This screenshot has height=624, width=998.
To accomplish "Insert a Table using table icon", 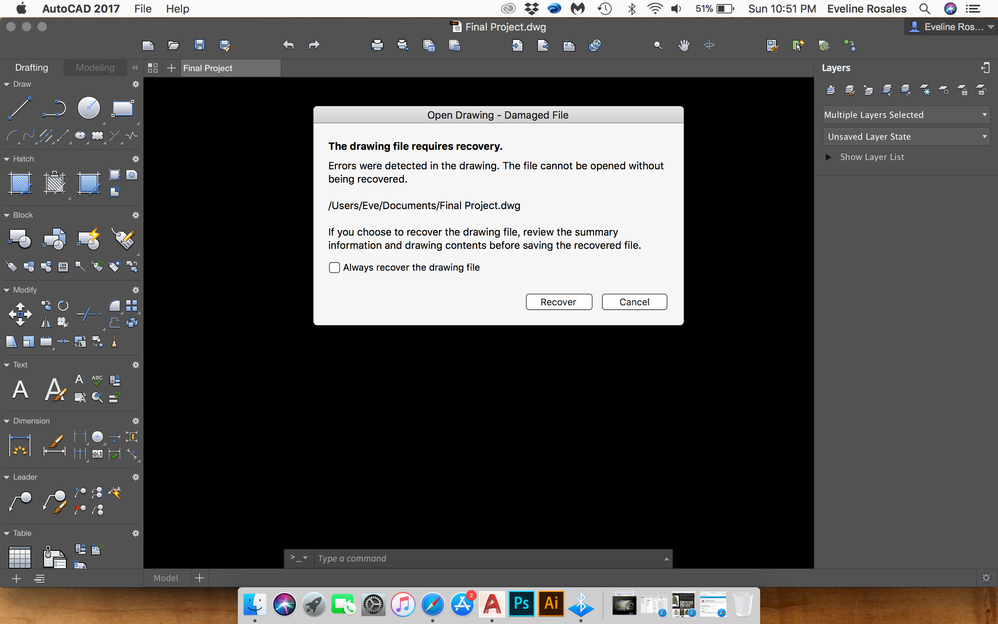I will coord(20,557).
